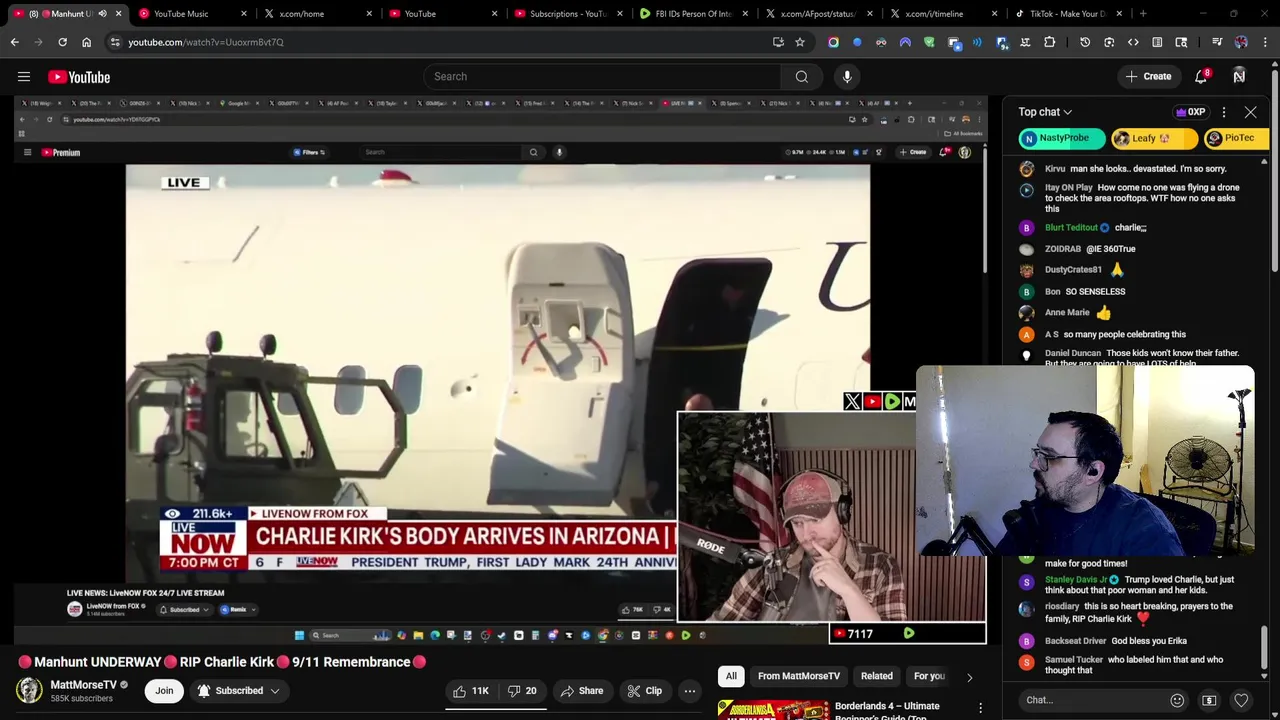Close the YouTube Music tab
Image resolution: width=1280 pixels, height=720 pixels.
point(244,14)
